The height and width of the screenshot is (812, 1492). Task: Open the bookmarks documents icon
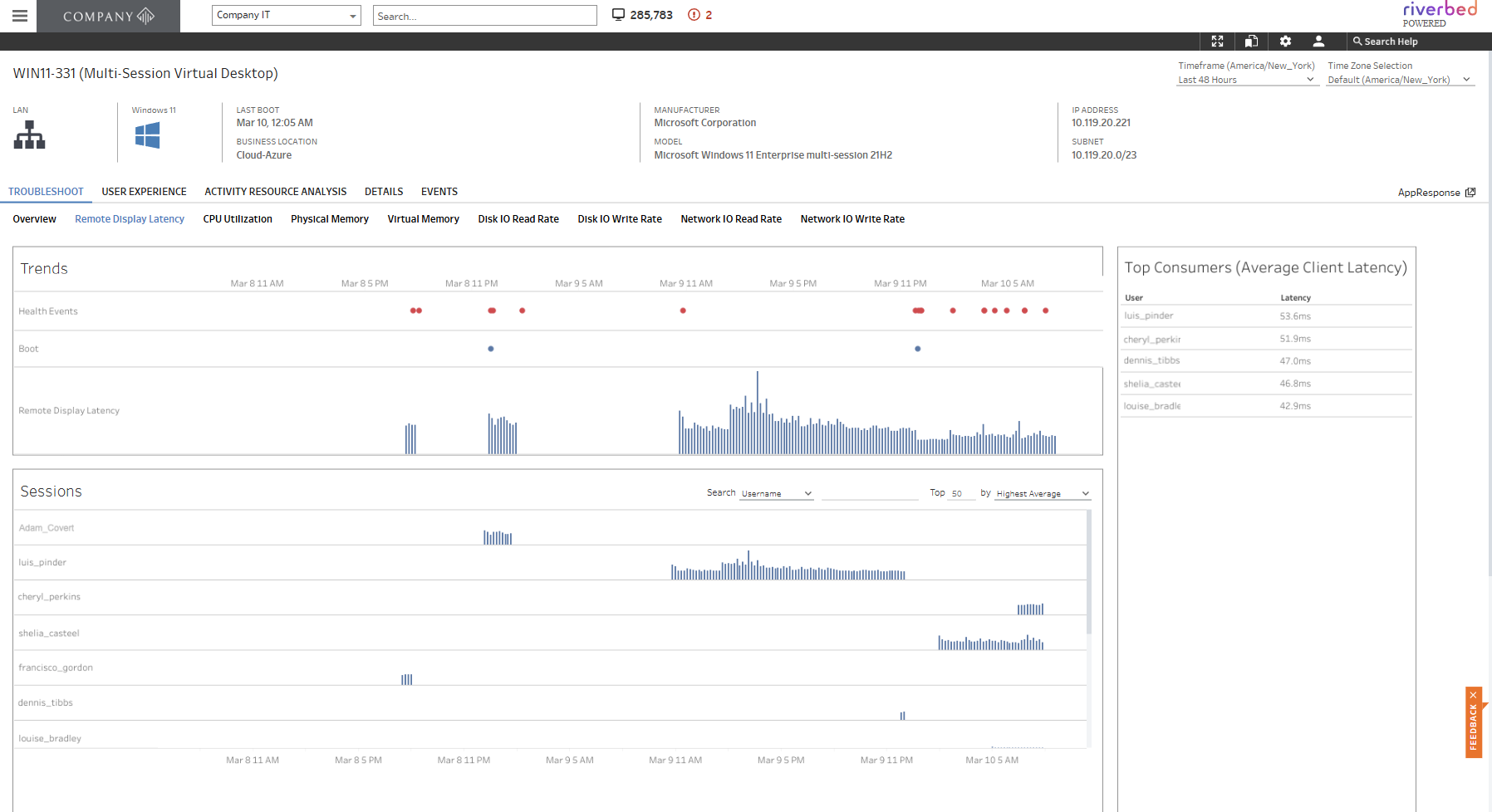pyautogui.click(x=1251, y=42)
